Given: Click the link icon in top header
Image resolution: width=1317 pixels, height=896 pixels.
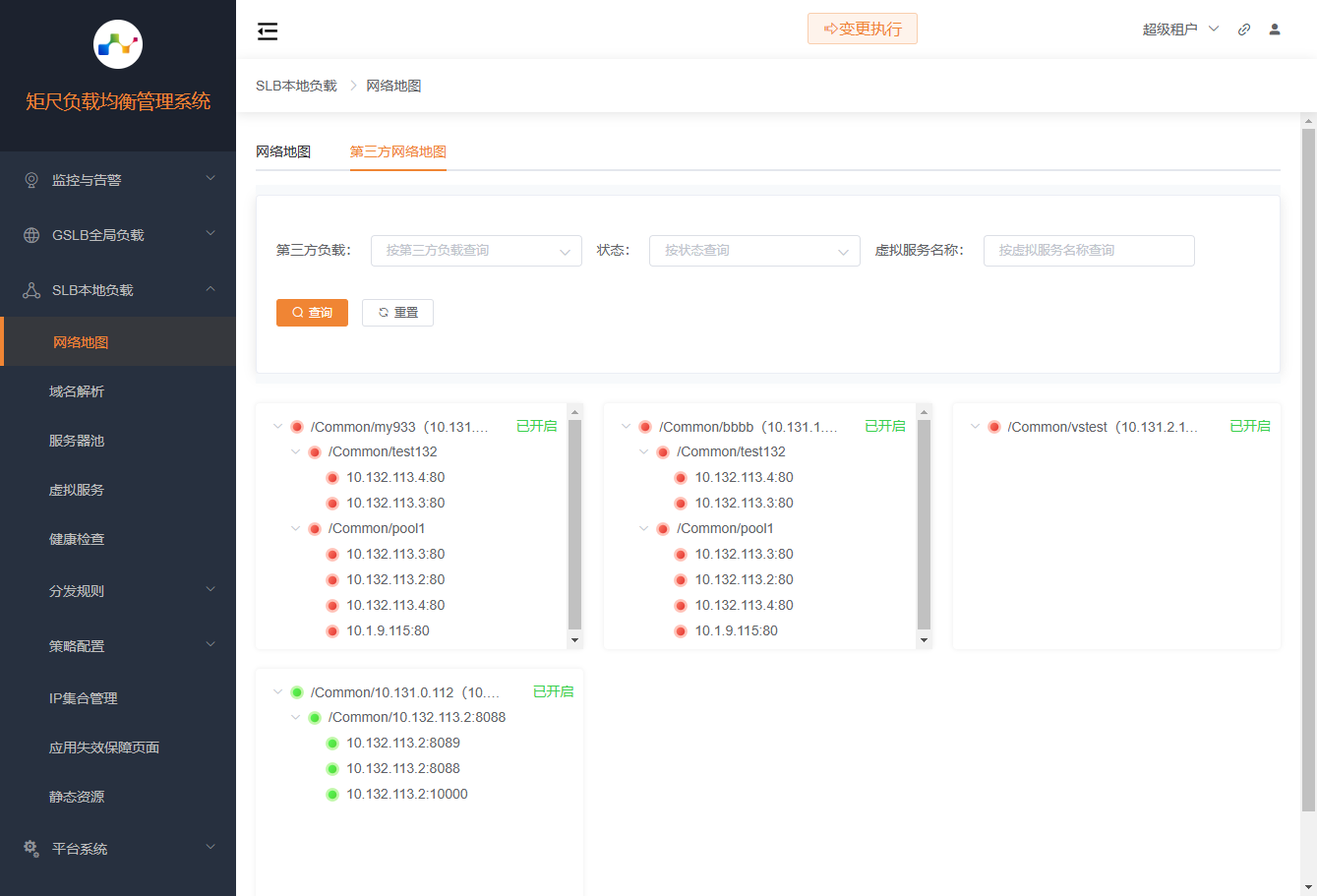Looking at the screenshot, I should [1244, 30].
